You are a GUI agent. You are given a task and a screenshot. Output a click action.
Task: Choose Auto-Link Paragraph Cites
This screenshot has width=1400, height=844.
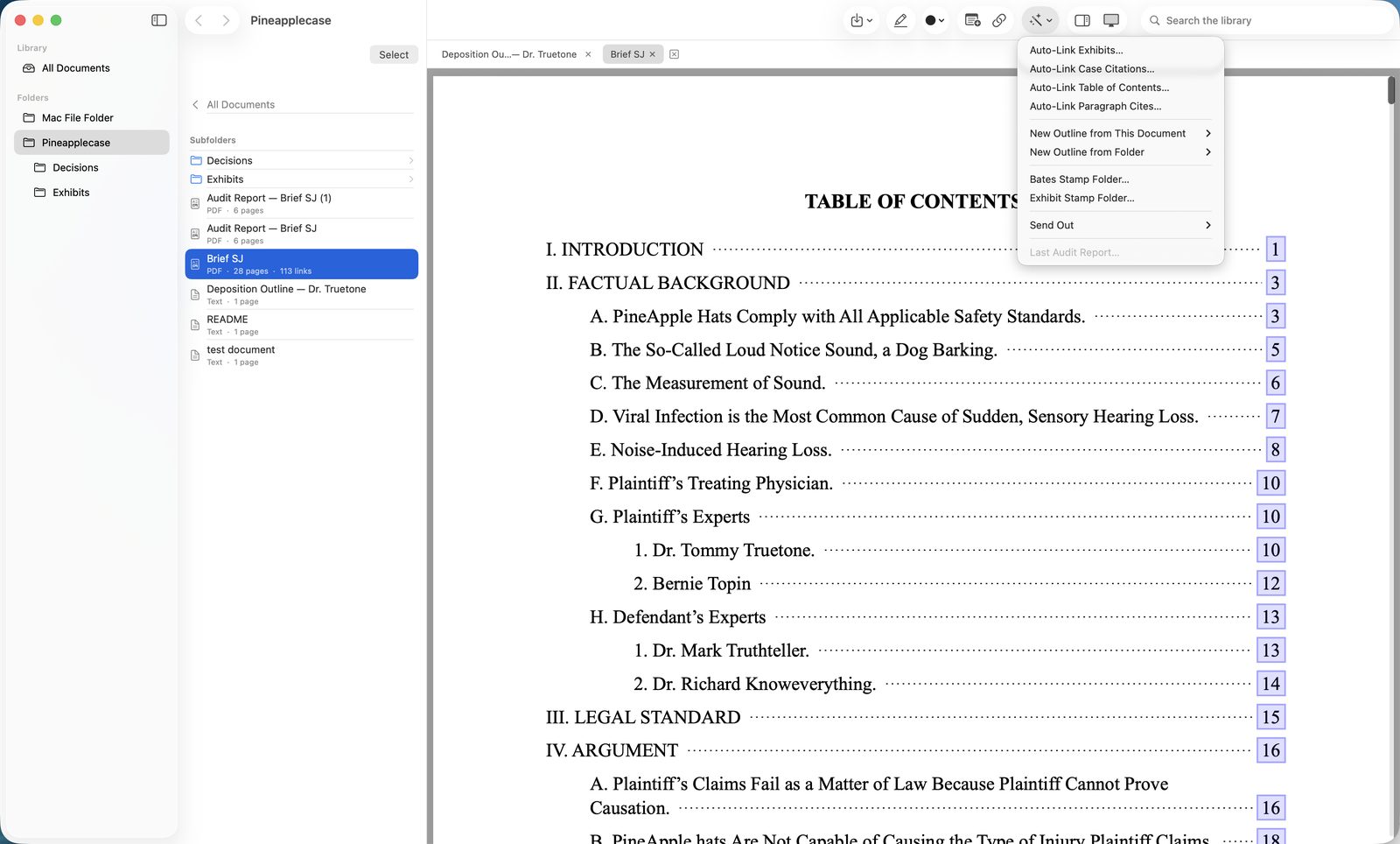click(1120, 106)
